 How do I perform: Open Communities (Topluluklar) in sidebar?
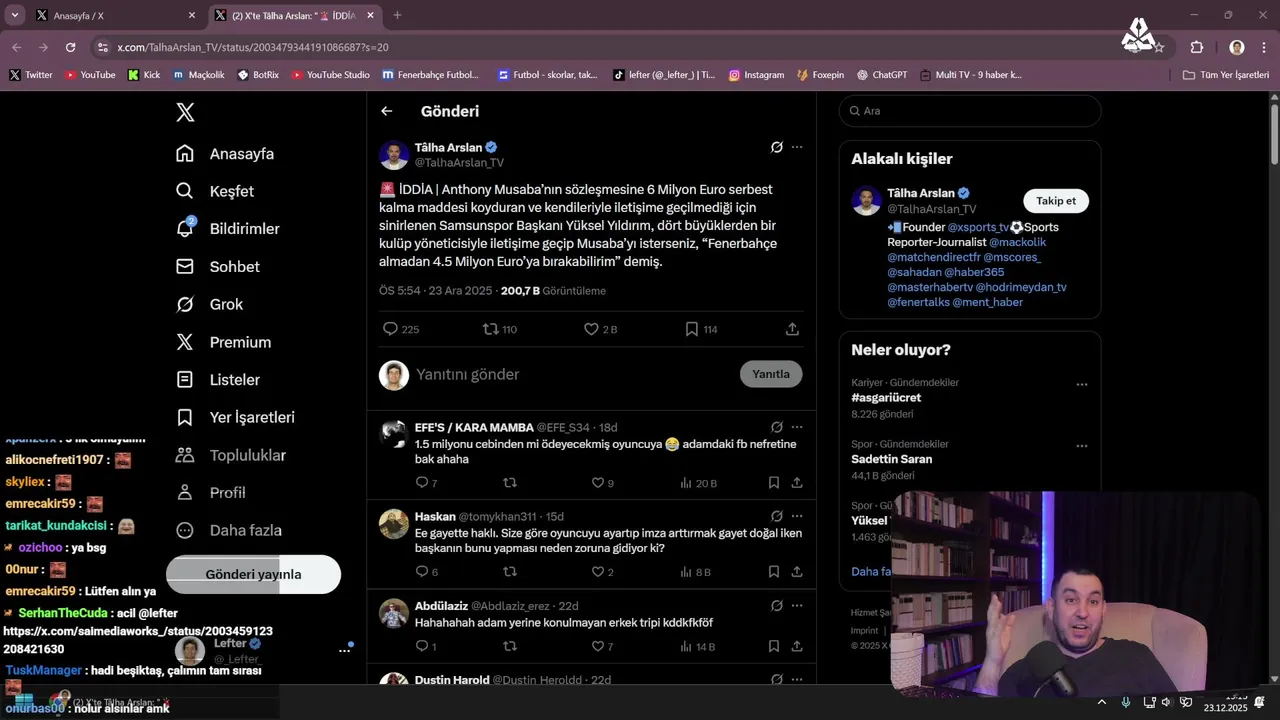230,455
